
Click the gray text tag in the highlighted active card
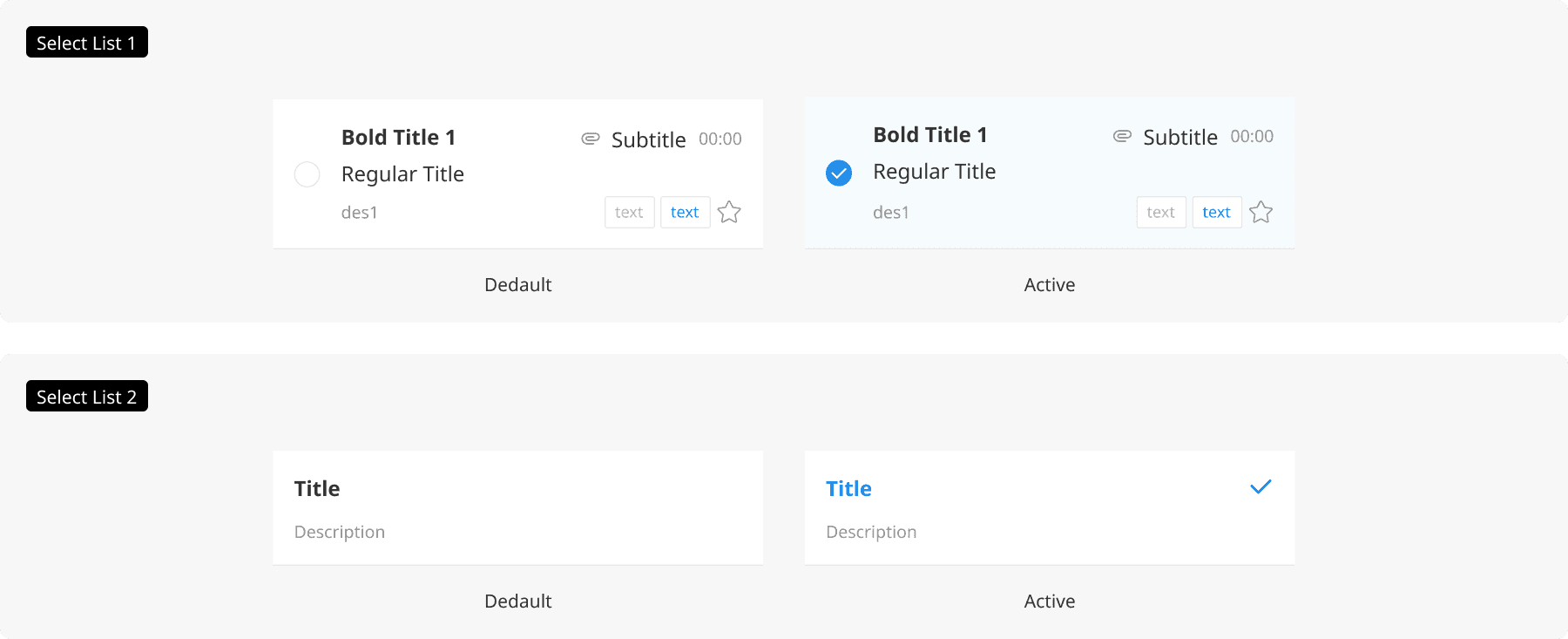1160,212
